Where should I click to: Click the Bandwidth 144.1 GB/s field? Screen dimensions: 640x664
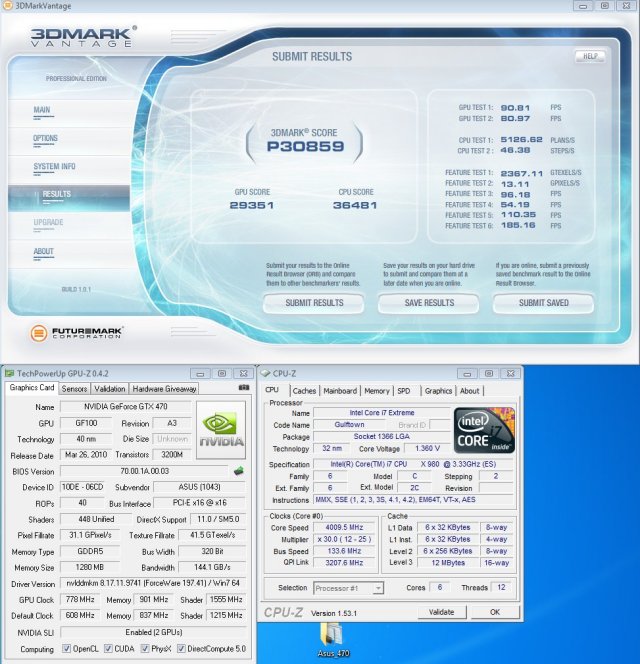pos(212,567)
